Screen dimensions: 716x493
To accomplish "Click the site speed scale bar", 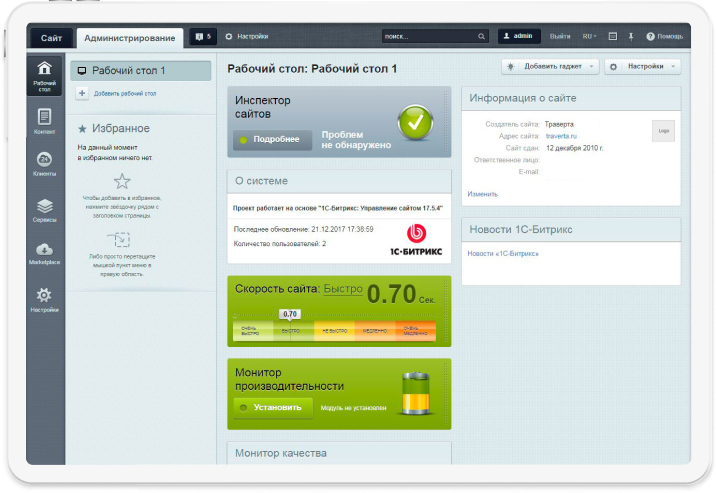I will (x=338, y=329).
